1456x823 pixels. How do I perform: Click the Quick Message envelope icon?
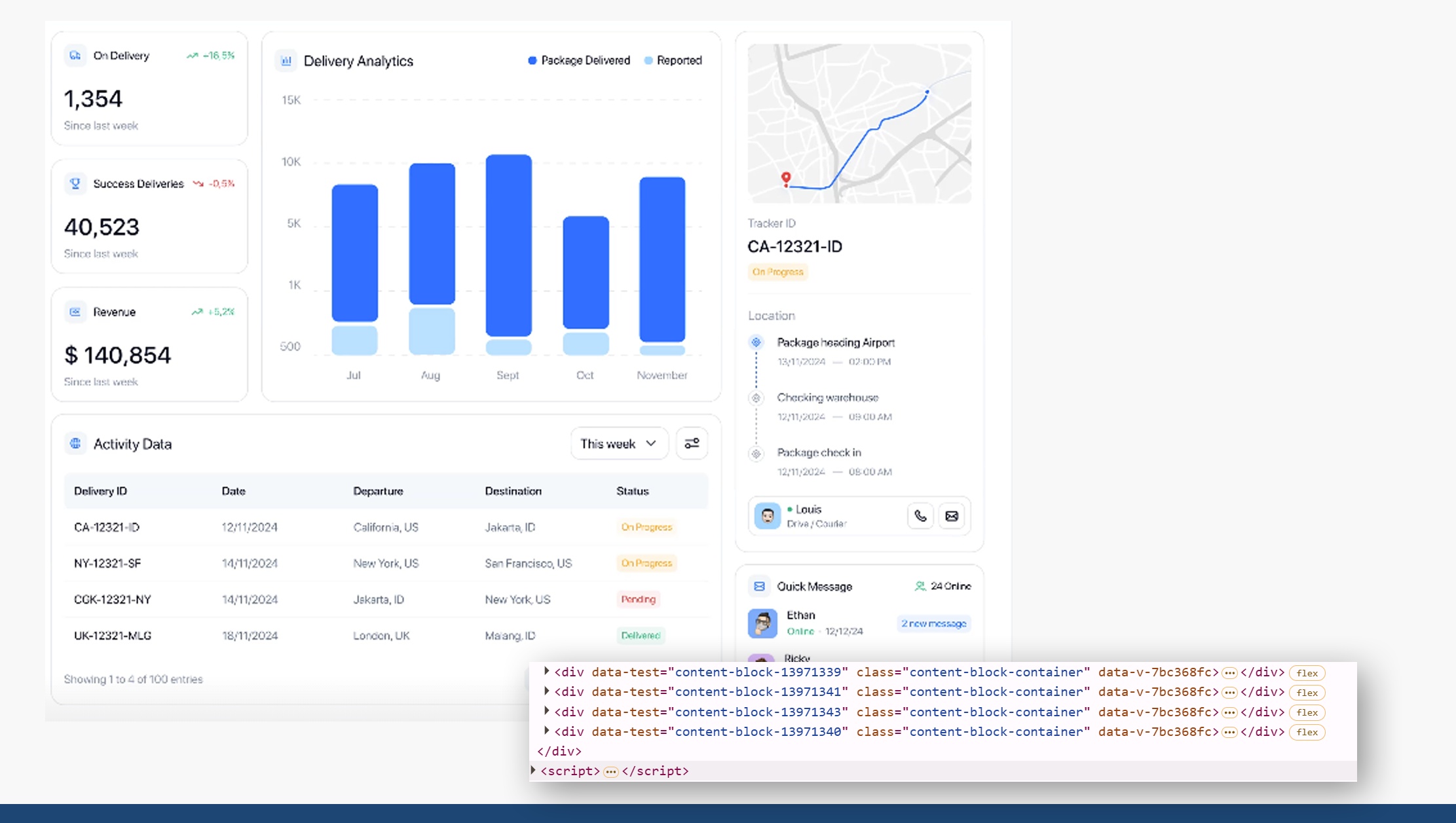tap(759, 586)
